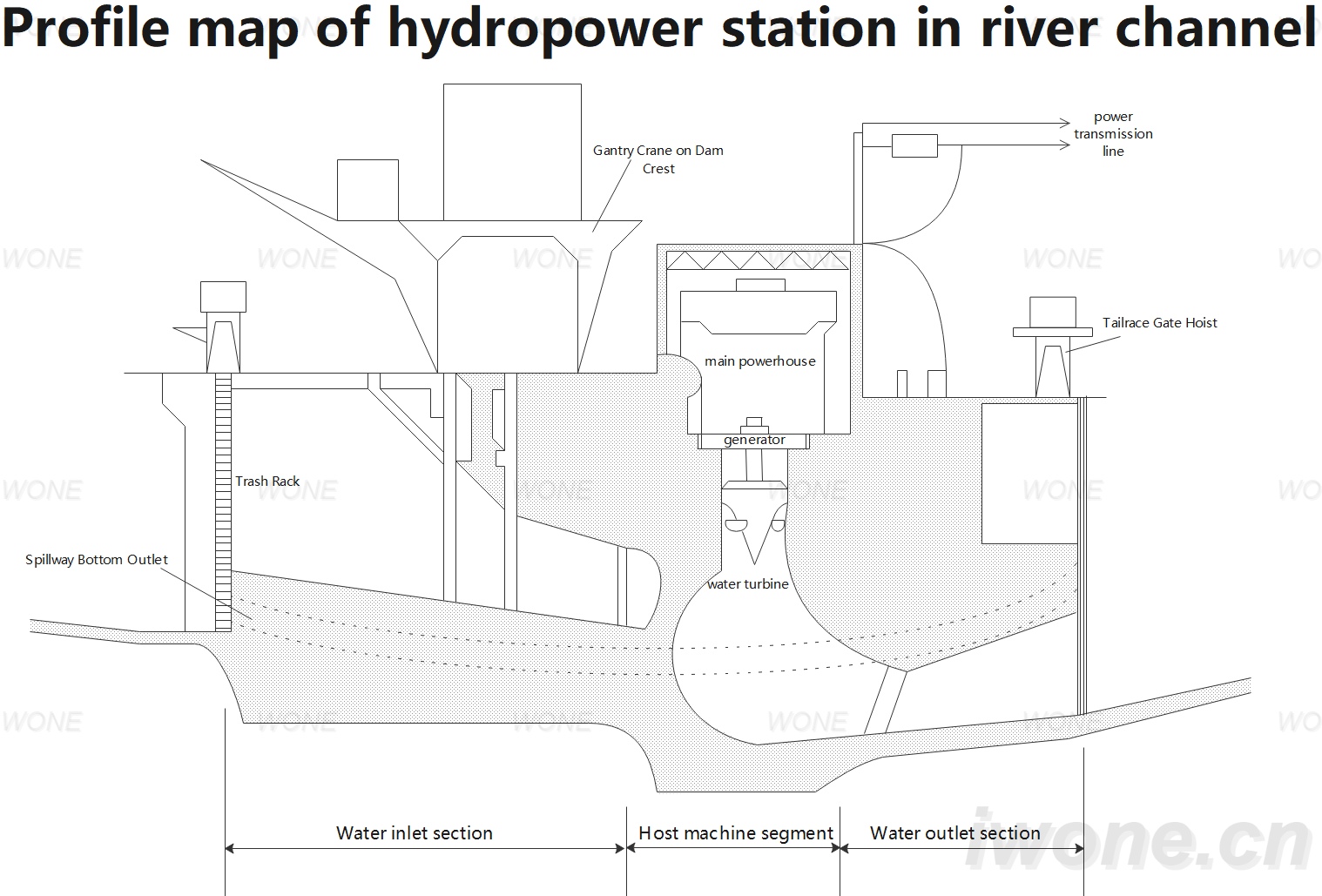Click the small box on the power transmission line
The width and height of the screenshot is (1322, 896).
tap(914, 145)
